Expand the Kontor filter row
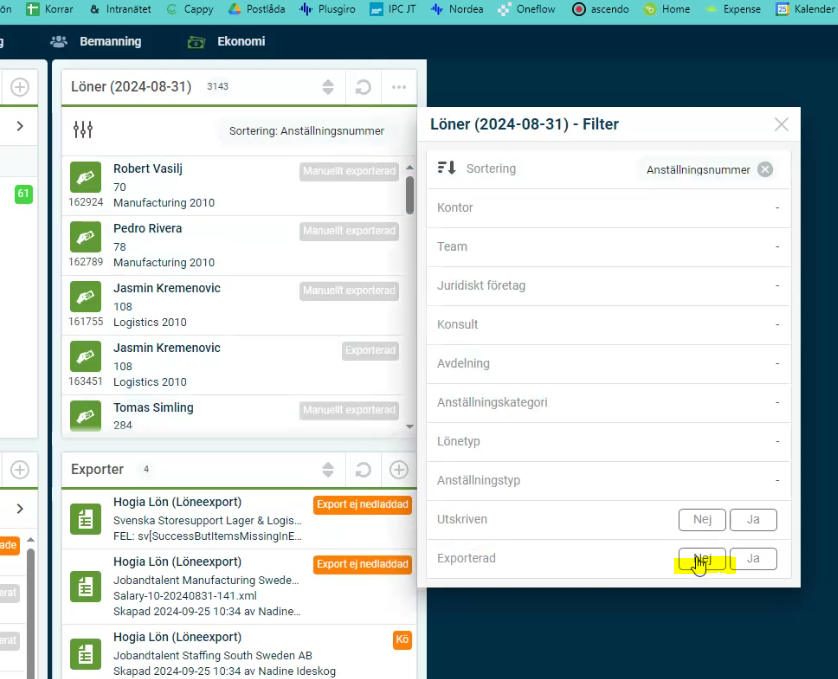Screen dimensions: 838x679 coord(607,208)
